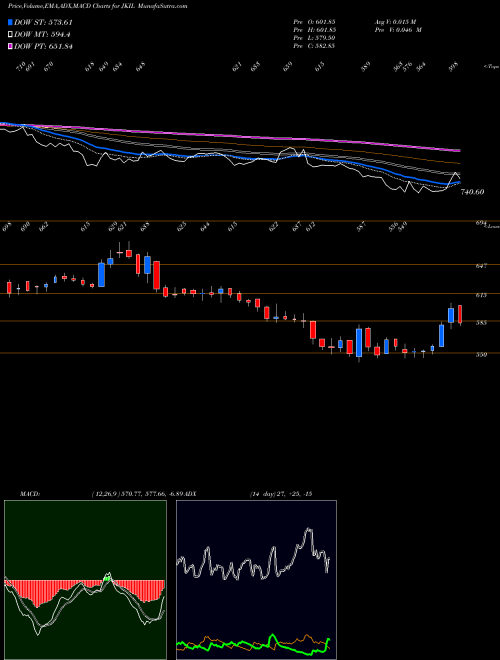This screenshot has width=500, height=660.
Task: Click the 615 price axis label
Action: (x=482, y=295)
